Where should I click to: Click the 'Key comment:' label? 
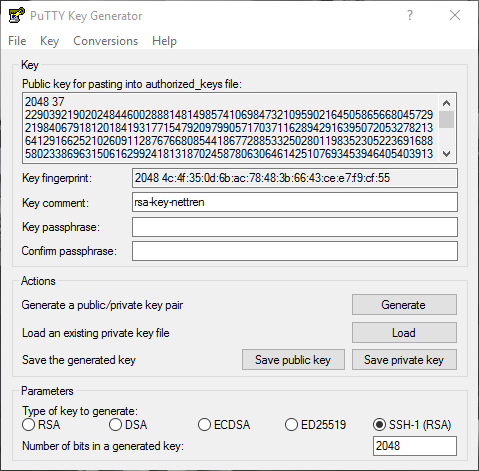click(x=55, y=203)
